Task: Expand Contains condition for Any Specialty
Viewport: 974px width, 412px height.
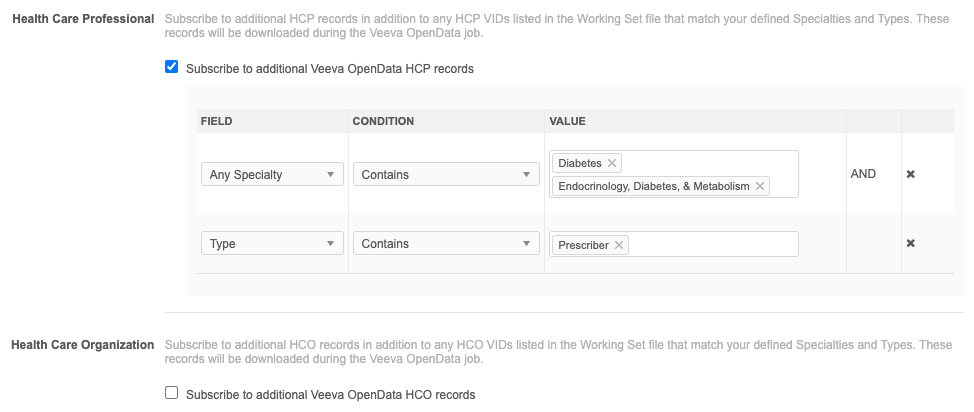Action: (x=445, y=174)
